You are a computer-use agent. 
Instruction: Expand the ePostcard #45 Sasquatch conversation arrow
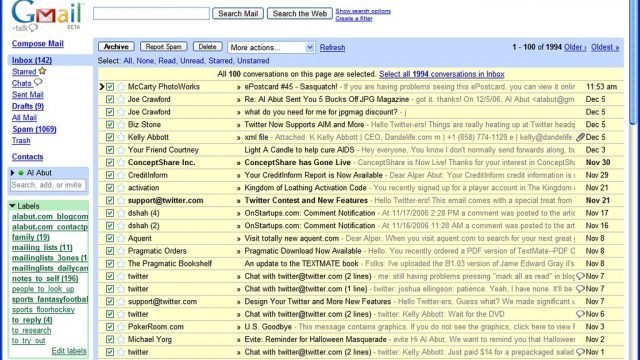click(238, 87)
